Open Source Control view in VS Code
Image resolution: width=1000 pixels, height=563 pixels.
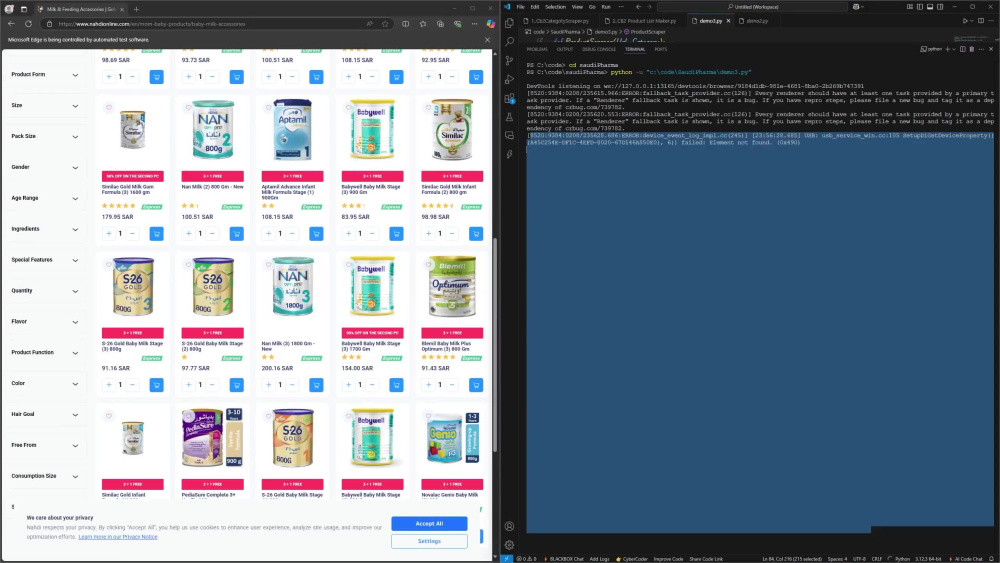[x=509, y=61]
